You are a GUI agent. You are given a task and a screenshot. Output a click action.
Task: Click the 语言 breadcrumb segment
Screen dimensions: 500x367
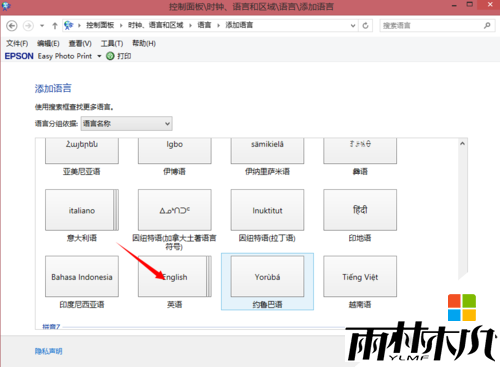point(204,25)
